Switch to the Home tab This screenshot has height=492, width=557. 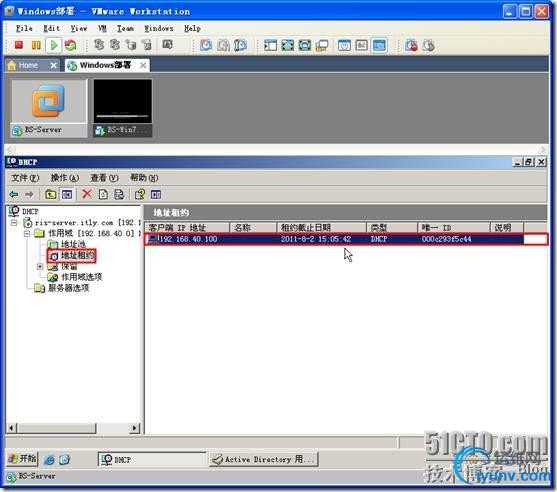[28, 65]
